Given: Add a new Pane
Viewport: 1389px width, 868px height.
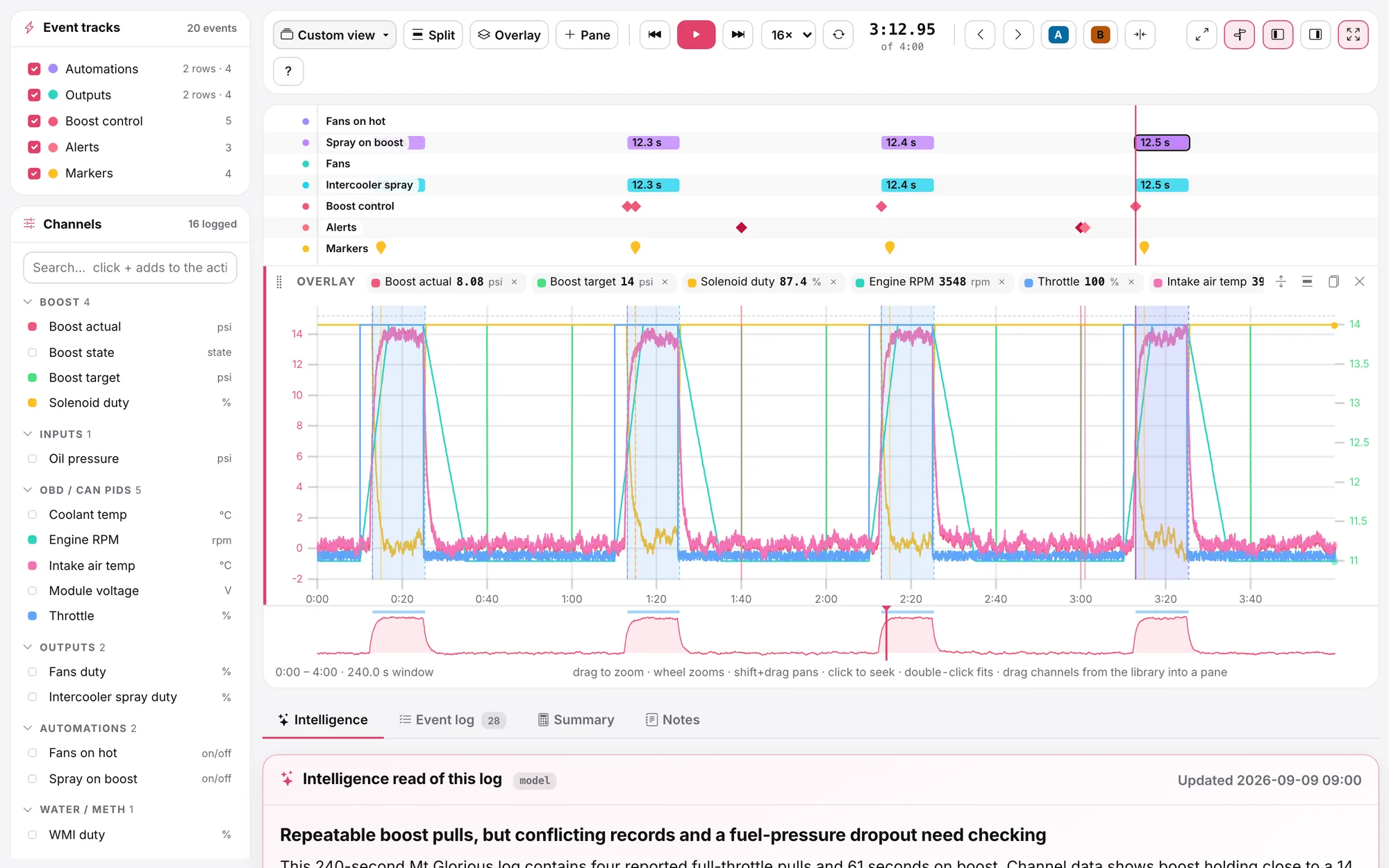Looking at the screenshot, I should [587, 35].
